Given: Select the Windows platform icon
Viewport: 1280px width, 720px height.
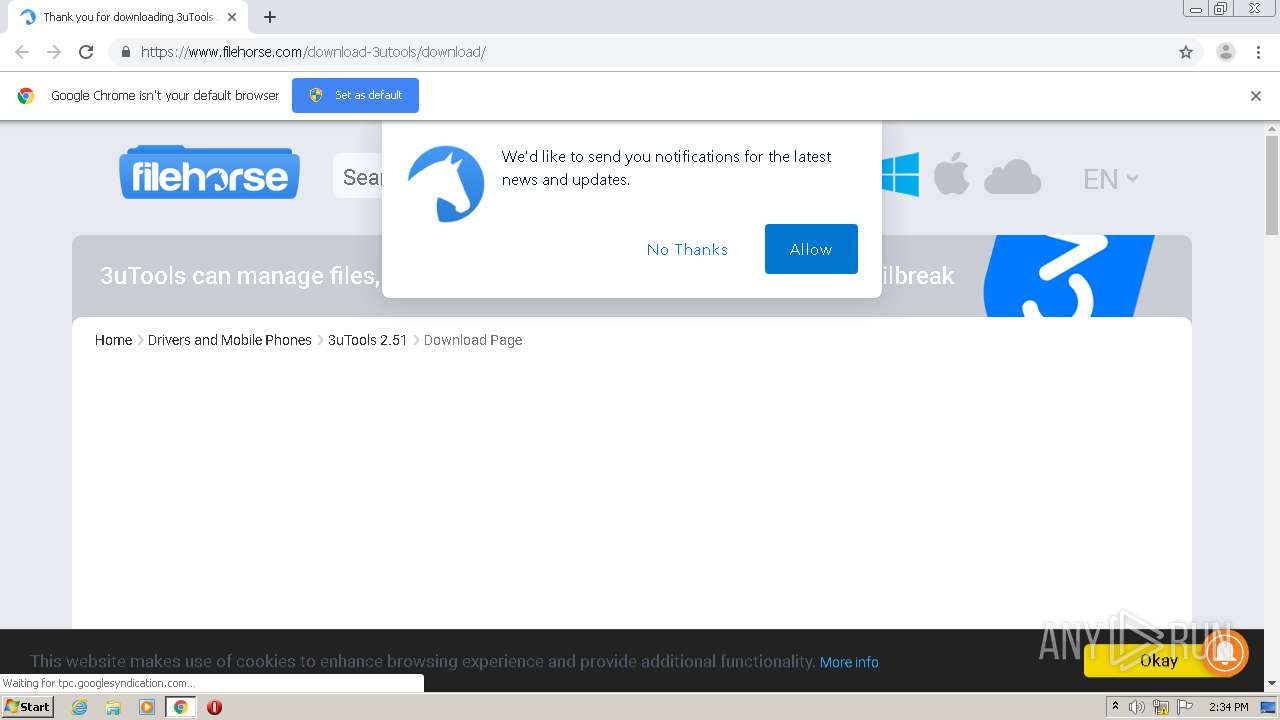Looking at the screenshot, I should (x=900, y=175).
